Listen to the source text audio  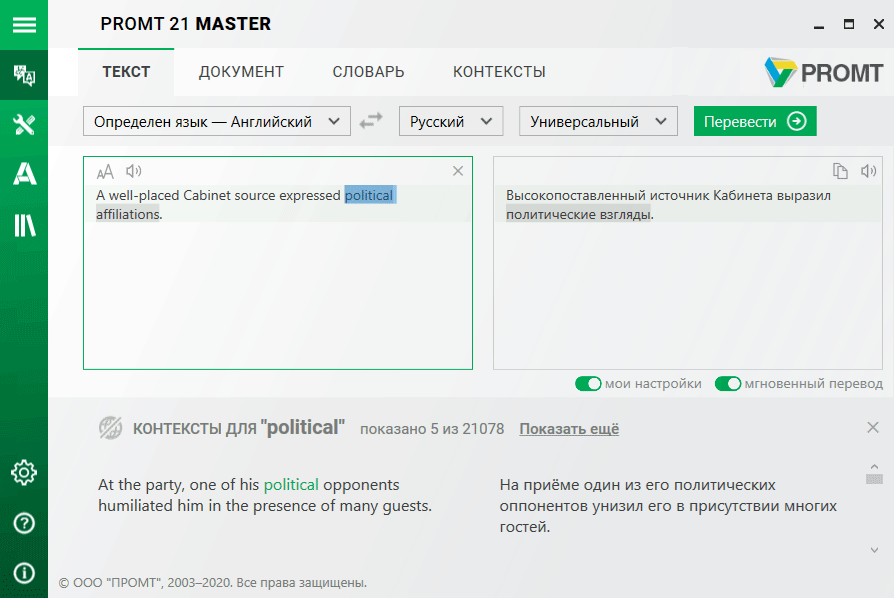(134, 170)
